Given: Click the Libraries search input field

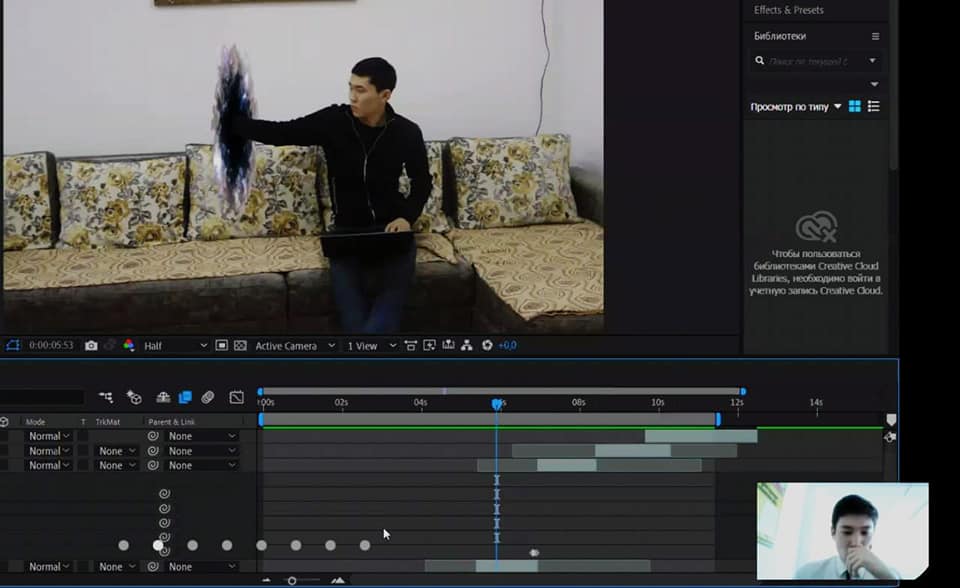Looking at the screenshot, I should click(x=810, y=61).
